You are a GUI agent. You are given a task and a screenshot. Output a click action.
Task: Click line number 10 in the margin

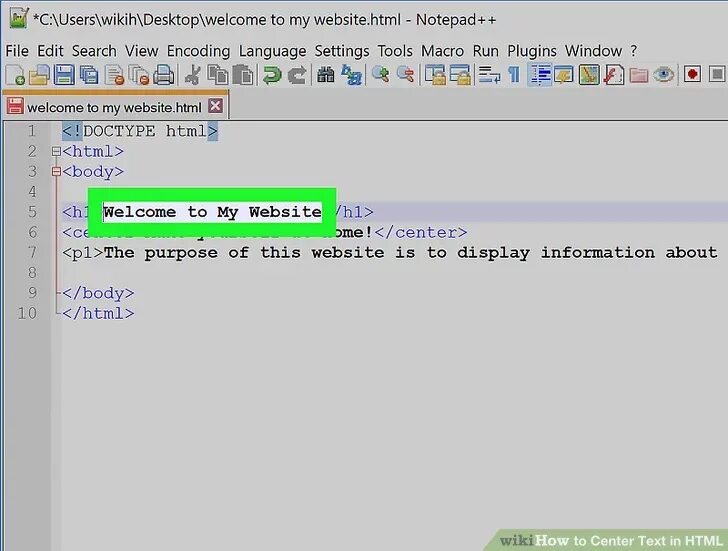[27, 313]
